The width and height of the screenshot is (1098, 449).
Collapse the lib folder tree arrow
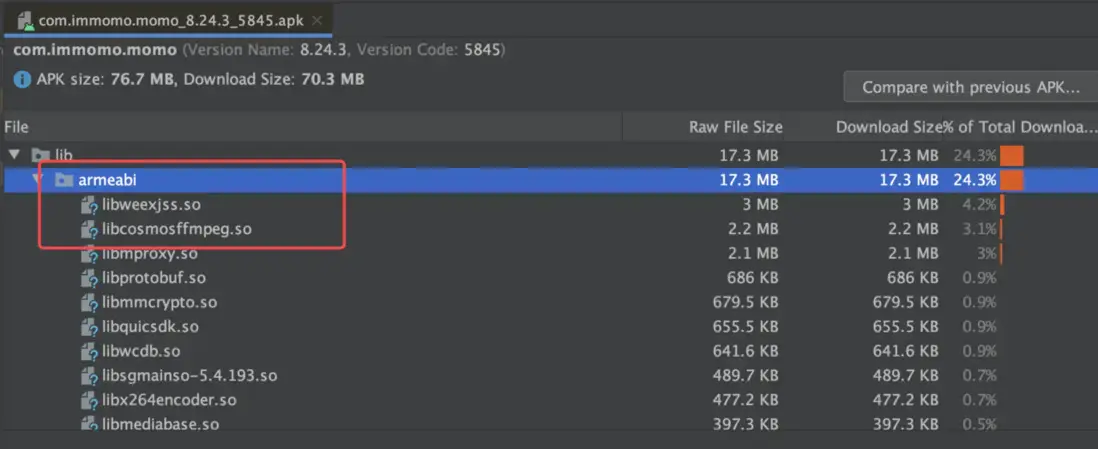point(14,155)
